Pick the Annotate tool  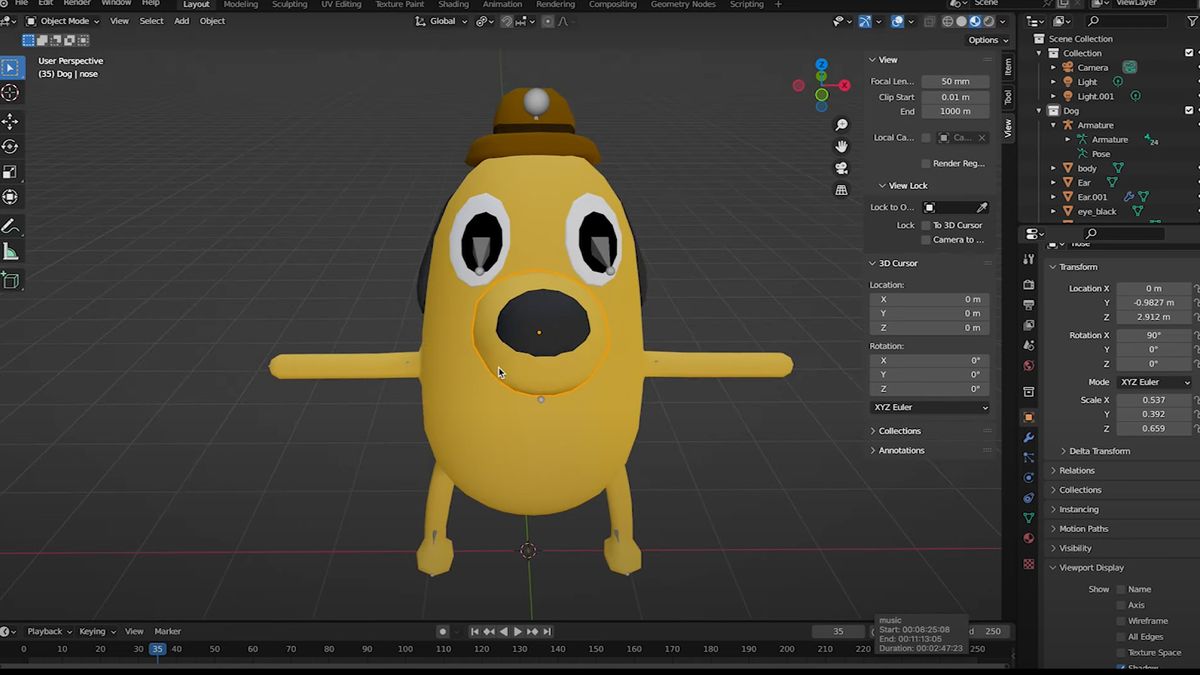click(x=12, y=226)
